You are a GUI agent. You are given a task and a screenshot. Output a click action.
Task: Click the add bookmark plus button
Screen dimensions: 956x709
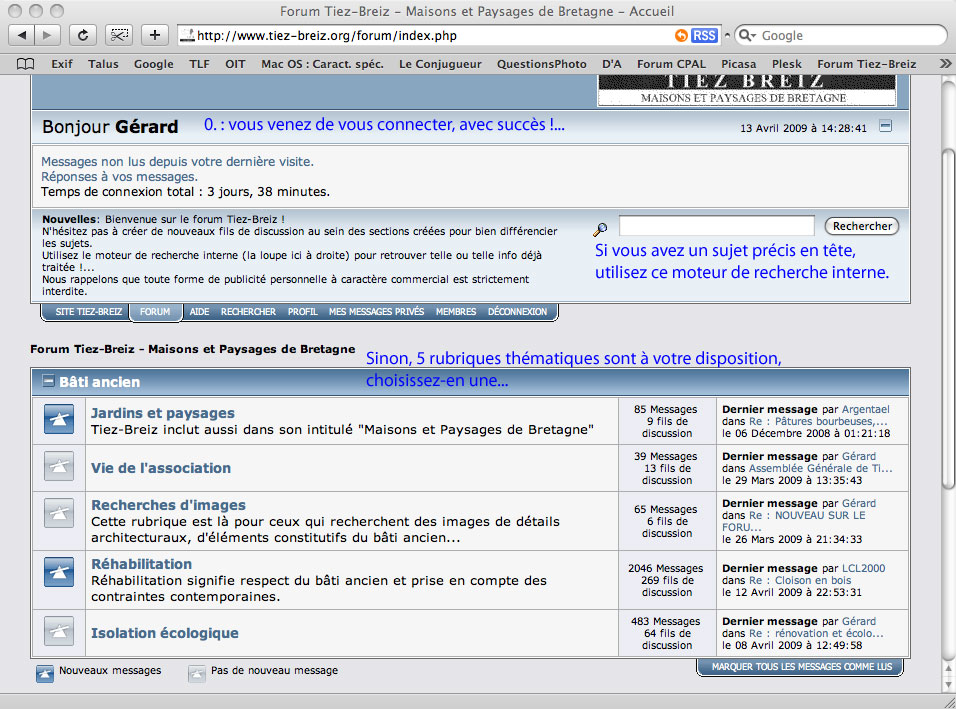[x=154, y=35]
